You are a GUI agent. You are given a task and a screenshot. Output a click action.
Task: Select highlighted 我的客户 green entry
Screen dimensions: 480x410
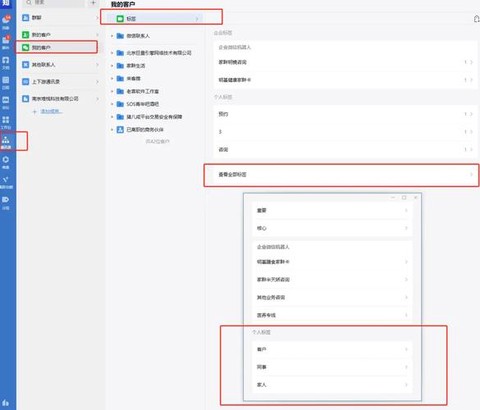(57, 47)
